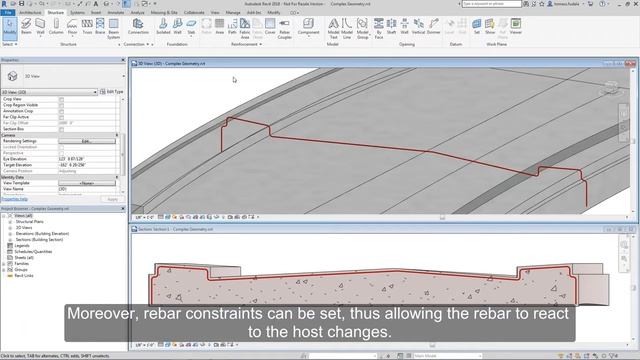Choose the Beam structural tool

[x=26, y=27]
